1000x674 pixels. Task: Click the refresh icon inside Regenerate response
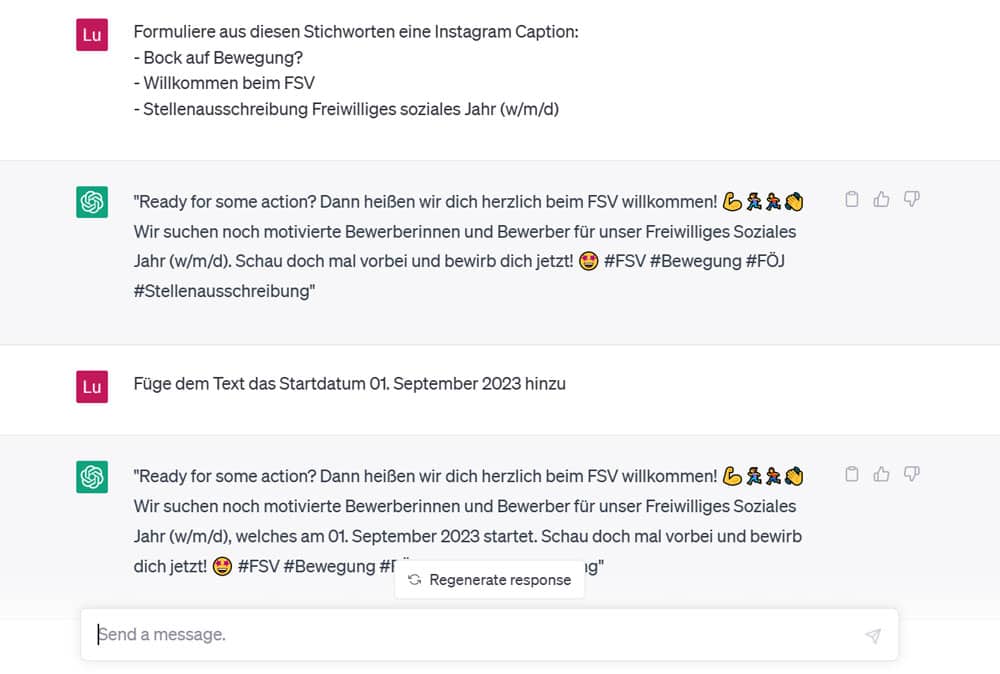[x=413, y=579]
